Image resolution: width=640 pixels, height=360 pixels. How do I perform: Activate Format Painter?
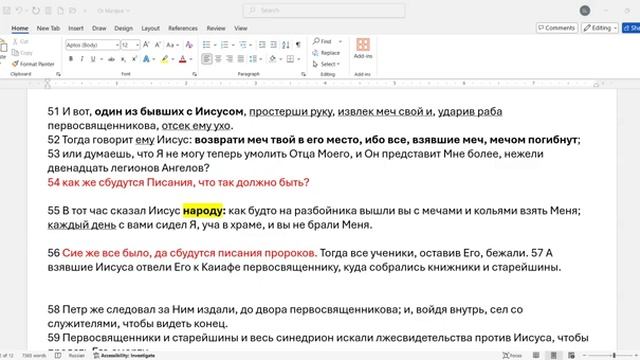(x=33, y=64)
